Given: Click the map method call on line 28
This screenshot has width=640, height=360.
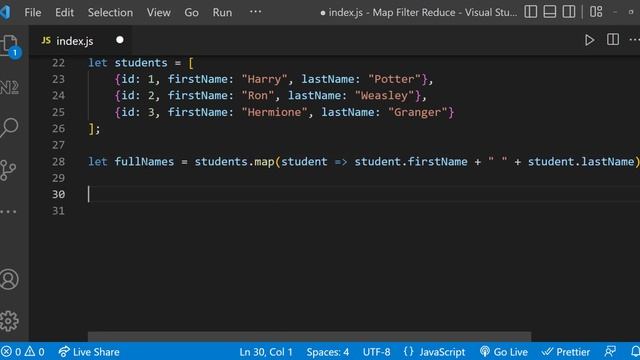Looking at the screenshot, I should tap(264, 162).
